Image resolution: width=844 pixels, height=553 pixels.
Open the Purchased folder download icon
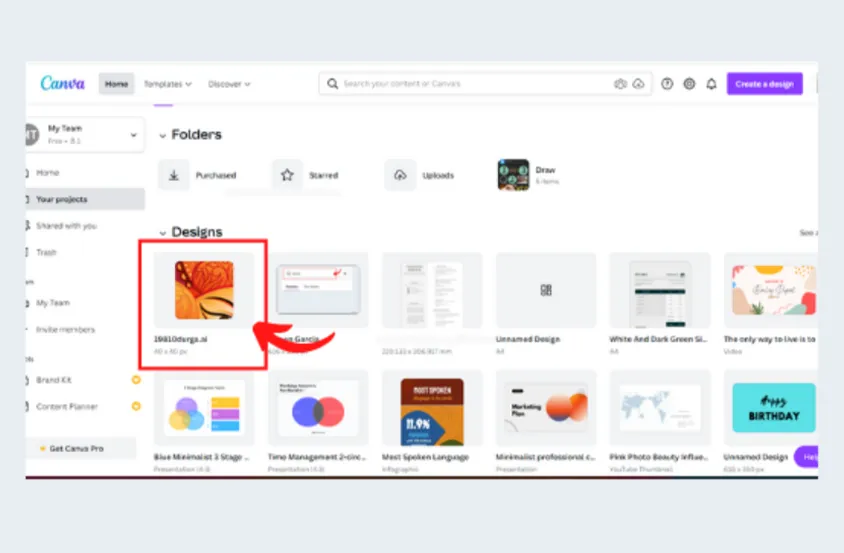point(174,175)
